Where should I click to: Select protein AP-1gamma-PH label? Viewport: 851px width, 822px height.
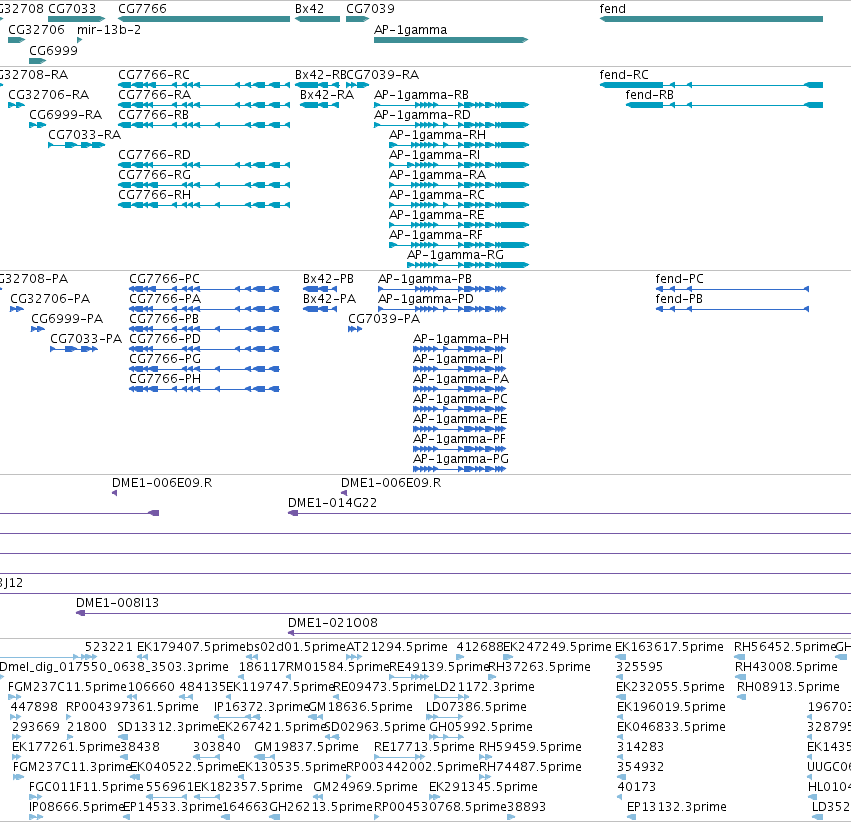461,339
